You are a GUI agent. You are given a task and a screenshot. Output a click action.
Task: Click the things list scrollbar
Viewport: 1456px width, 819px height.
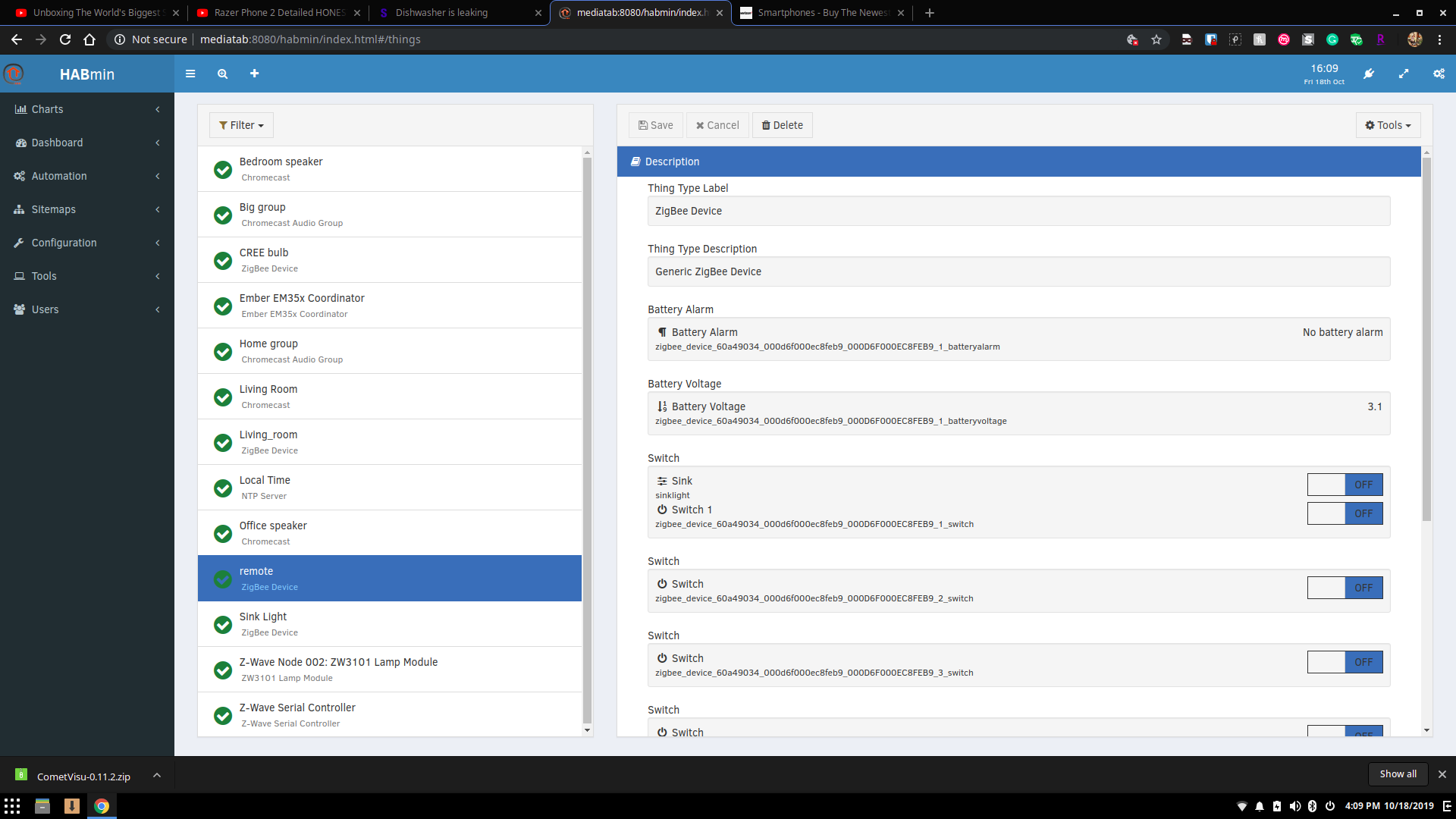587,440
